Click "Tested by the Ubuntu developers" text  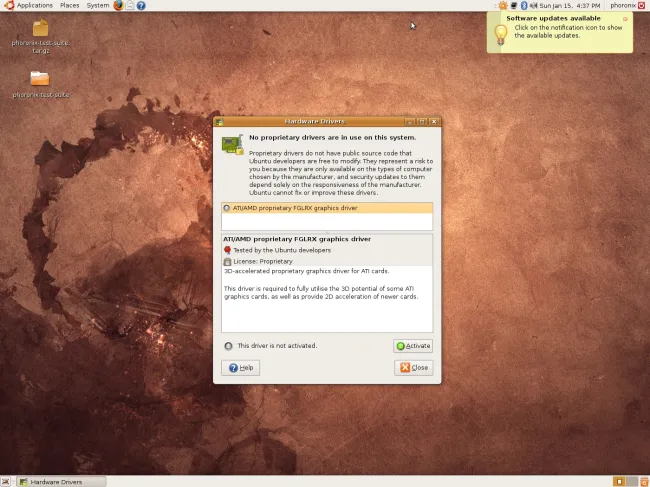pos(282,250)
